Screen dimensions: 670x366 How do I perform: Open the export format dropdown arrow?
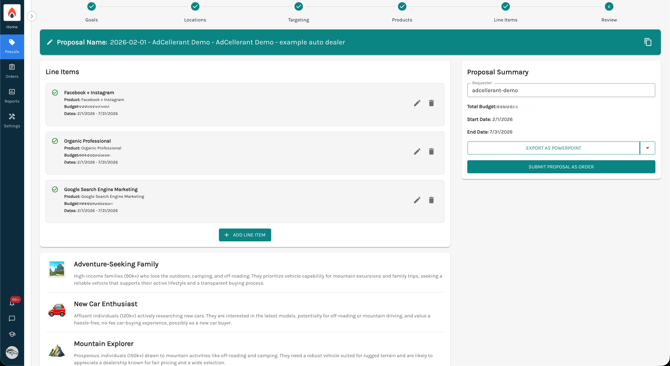point(647,148)
